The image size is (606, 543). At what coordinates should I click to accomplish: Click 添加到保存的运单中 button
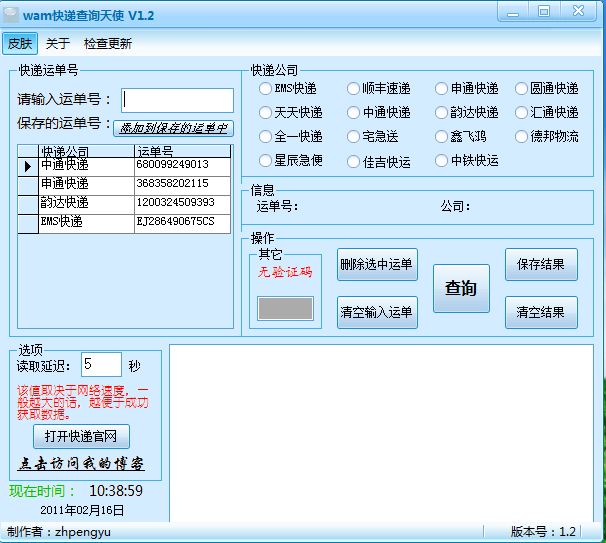[174, 128]
